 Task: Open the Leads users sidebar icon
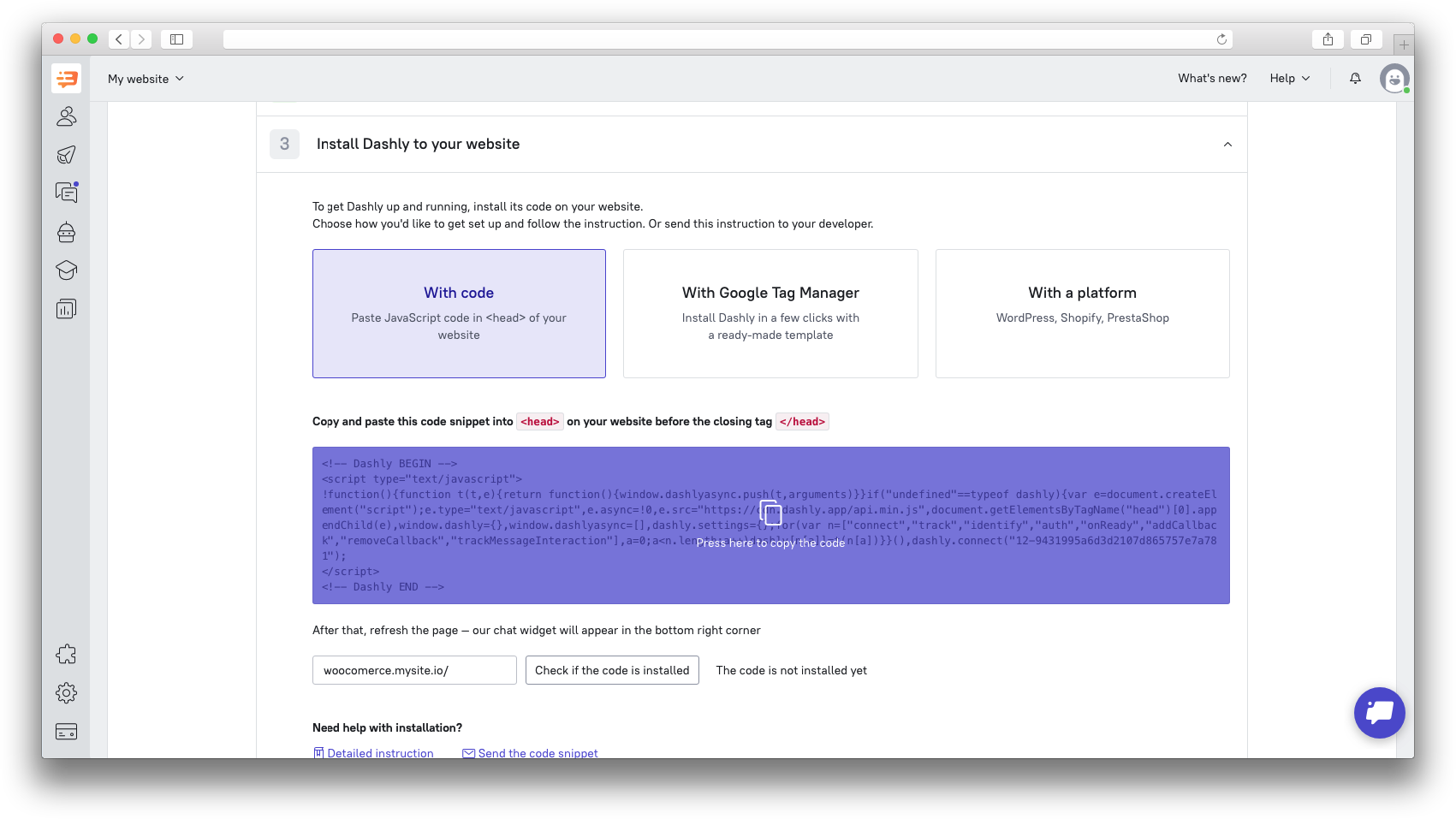[66, 116]
